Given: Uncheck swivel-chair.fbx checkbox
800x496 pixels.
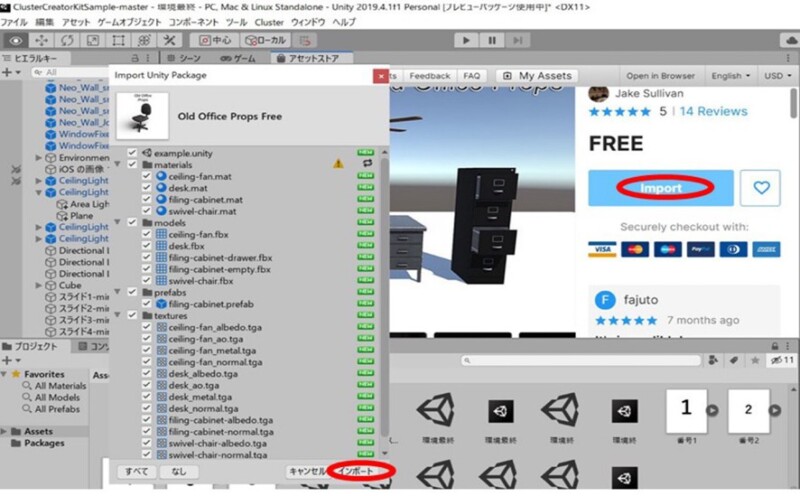Looking at the screenshot, I should 146,281.
